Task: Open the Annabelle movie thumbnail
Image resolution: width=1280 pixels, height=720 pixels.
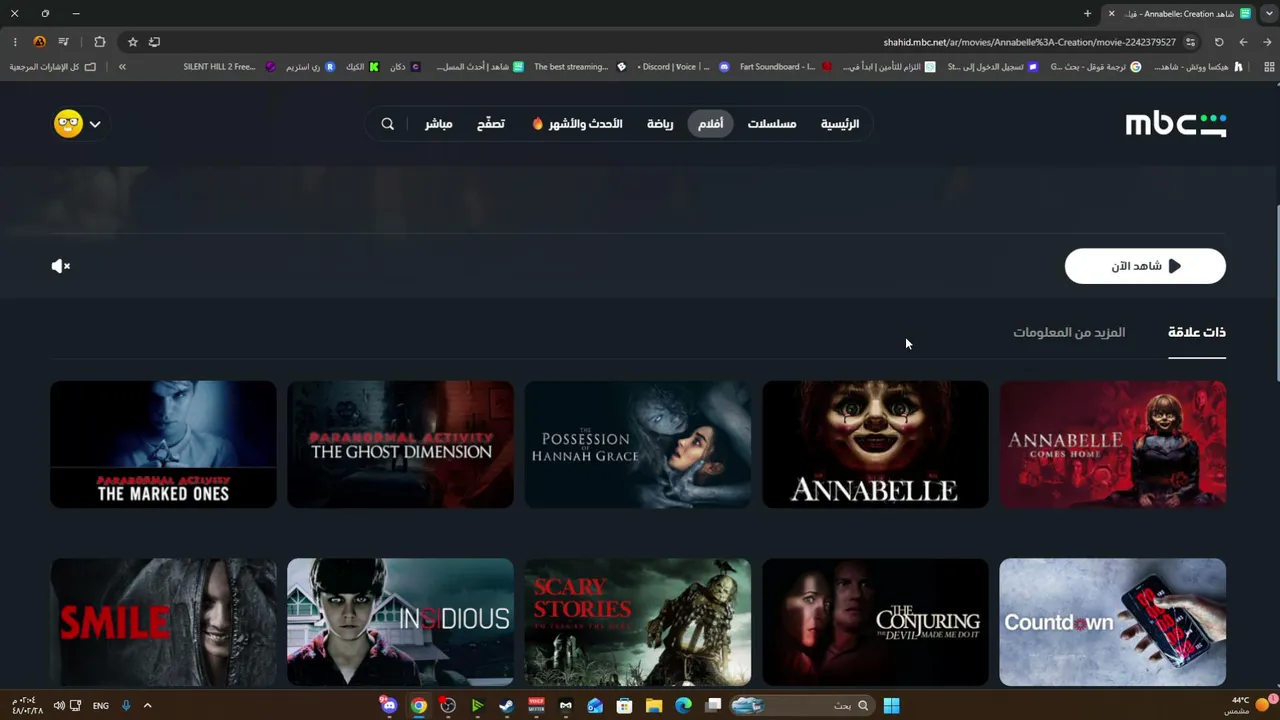Action: point(875,444)
